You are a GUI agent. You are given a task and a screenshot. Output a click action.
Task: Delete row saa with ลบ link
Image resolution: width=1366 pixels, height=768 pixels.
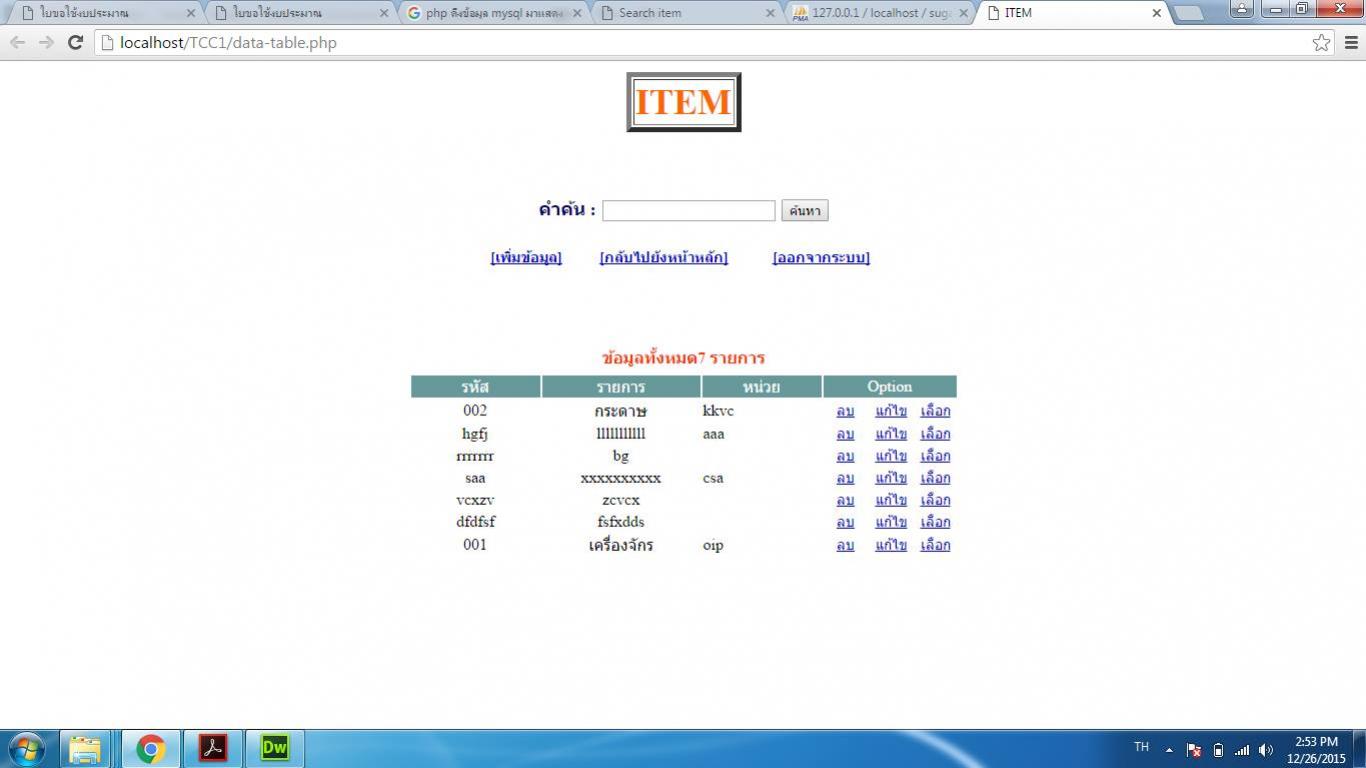845,478
